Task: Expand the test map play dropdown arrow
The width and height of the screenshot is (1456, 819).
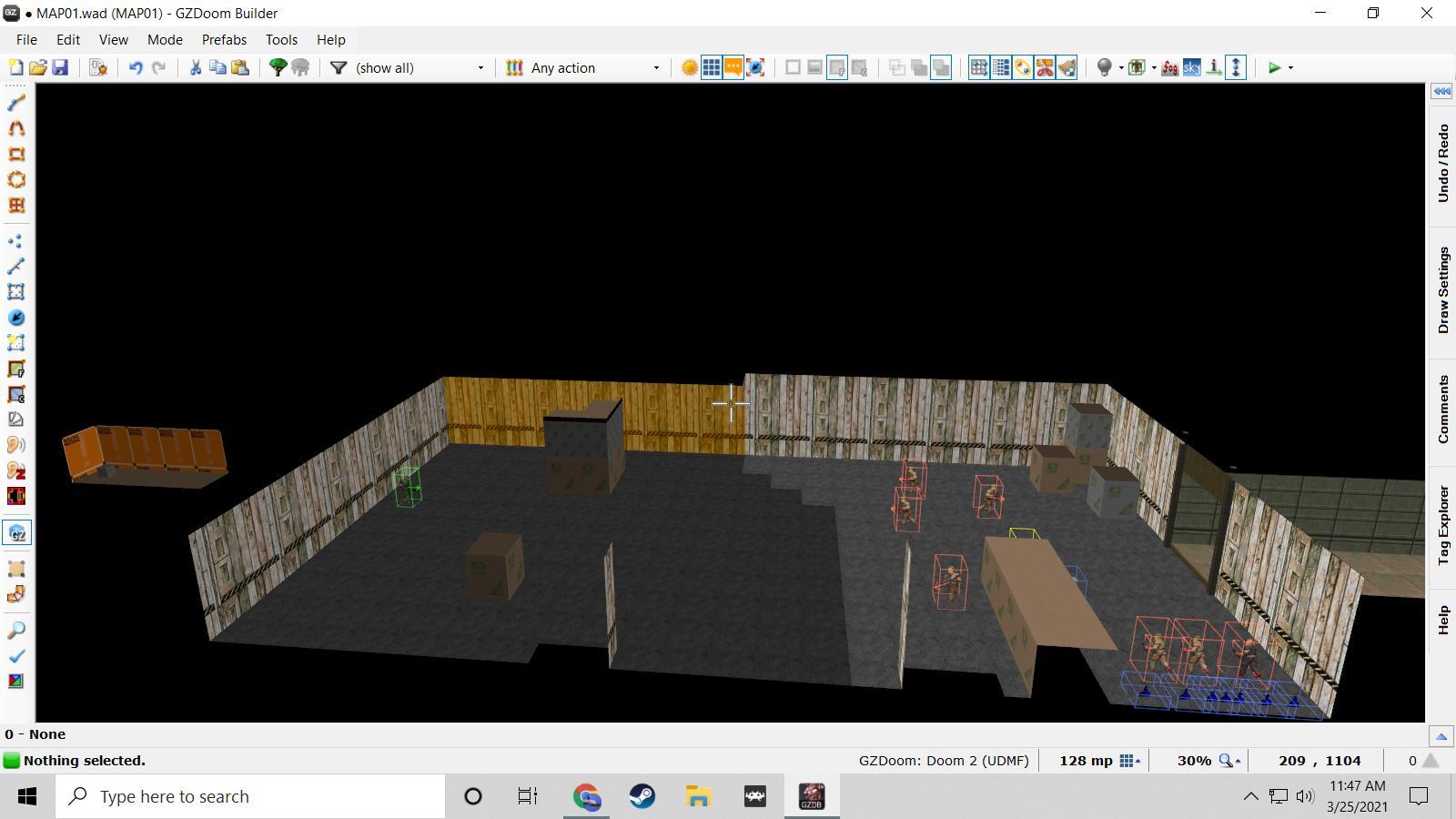Action: coord(1290,67)
